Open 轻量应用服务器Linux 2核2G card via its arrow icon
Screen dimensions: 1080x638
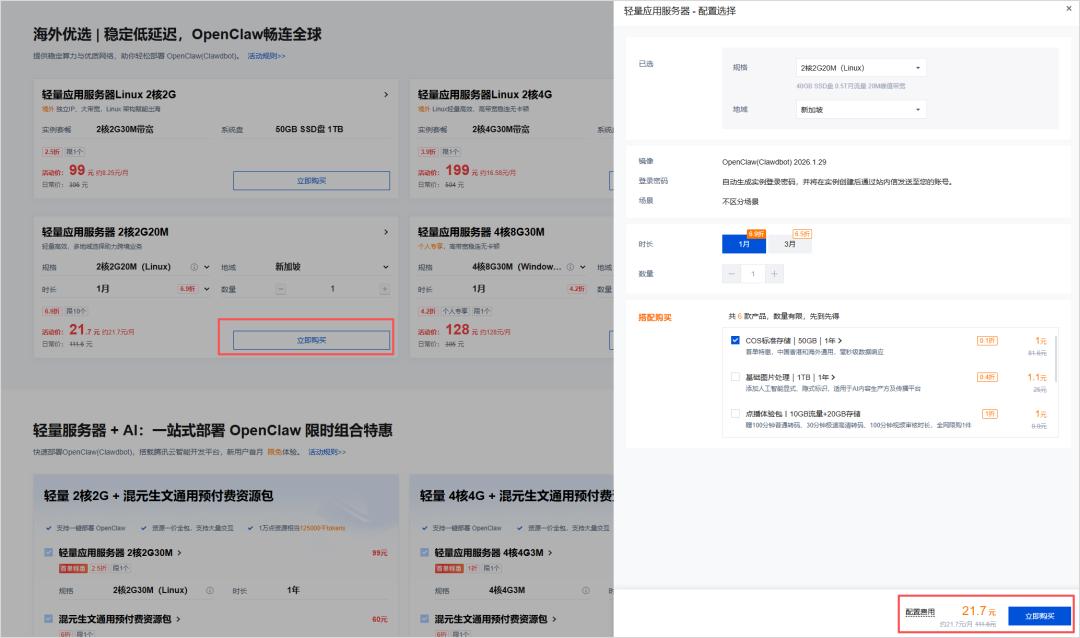(386, 93)
